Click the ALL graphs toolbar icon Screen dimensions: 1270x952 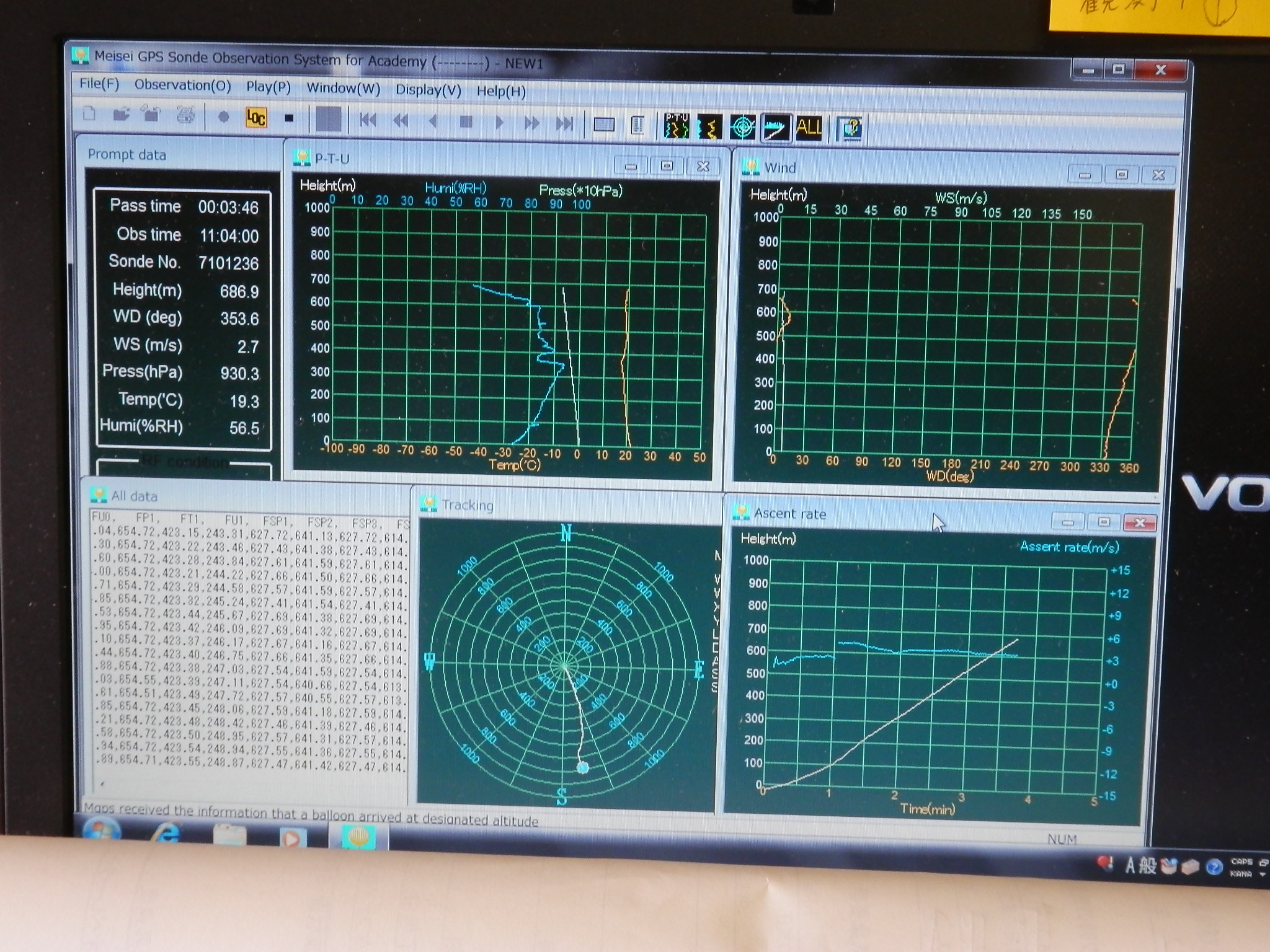click(809, 128)
